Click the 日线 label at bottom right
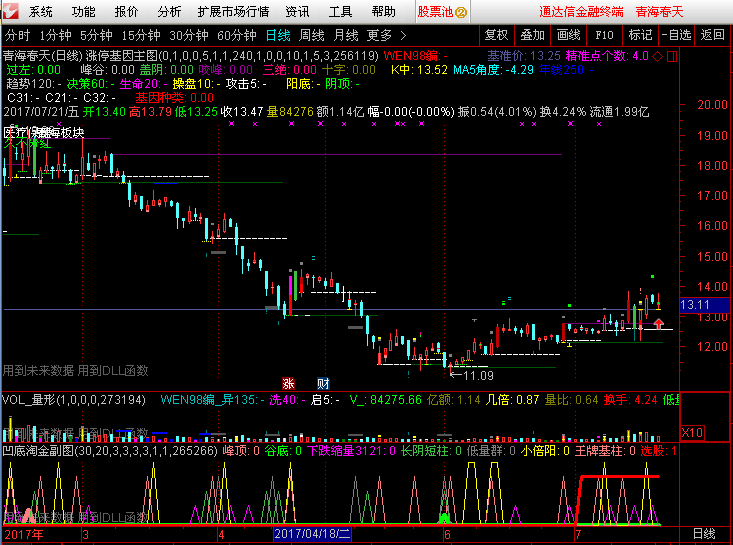Viewport: 733px width, 545px height. click(x=704, y=534)
